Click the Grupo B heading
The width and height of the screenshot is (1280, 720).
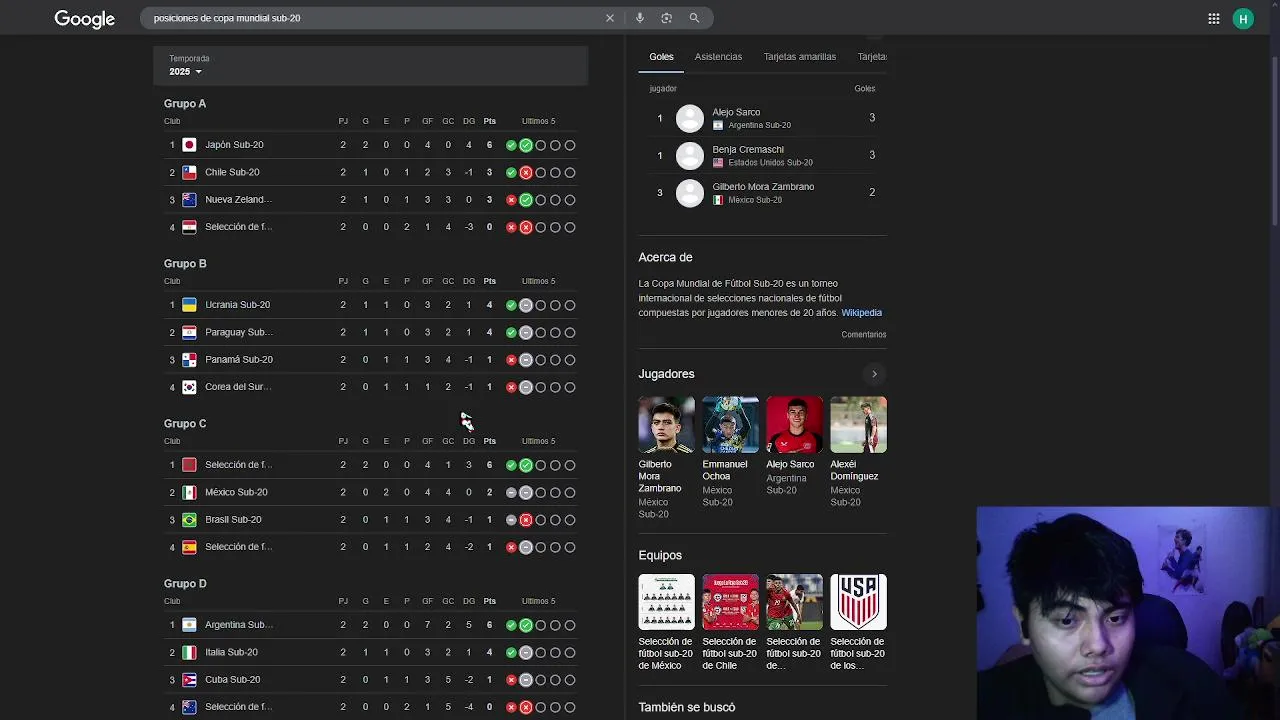185,264
